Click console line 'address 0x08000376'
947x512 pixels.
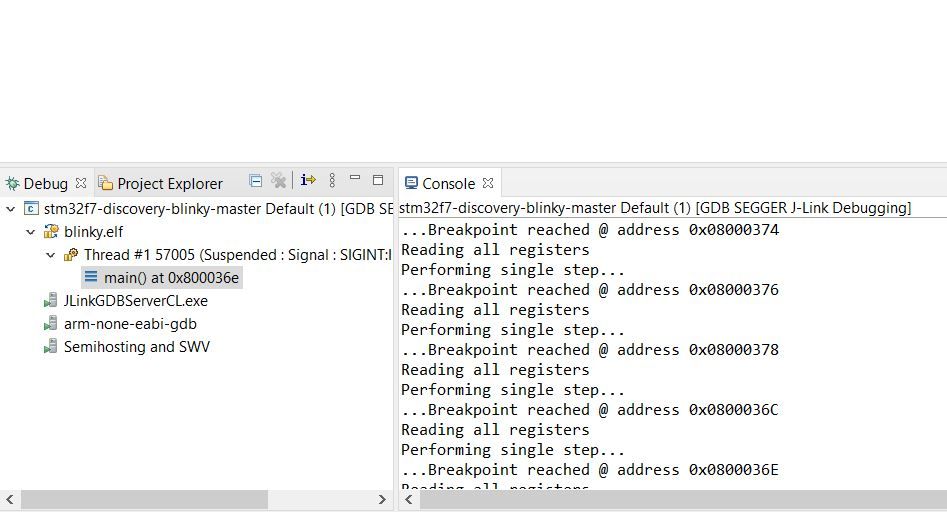tap(698, 290)
